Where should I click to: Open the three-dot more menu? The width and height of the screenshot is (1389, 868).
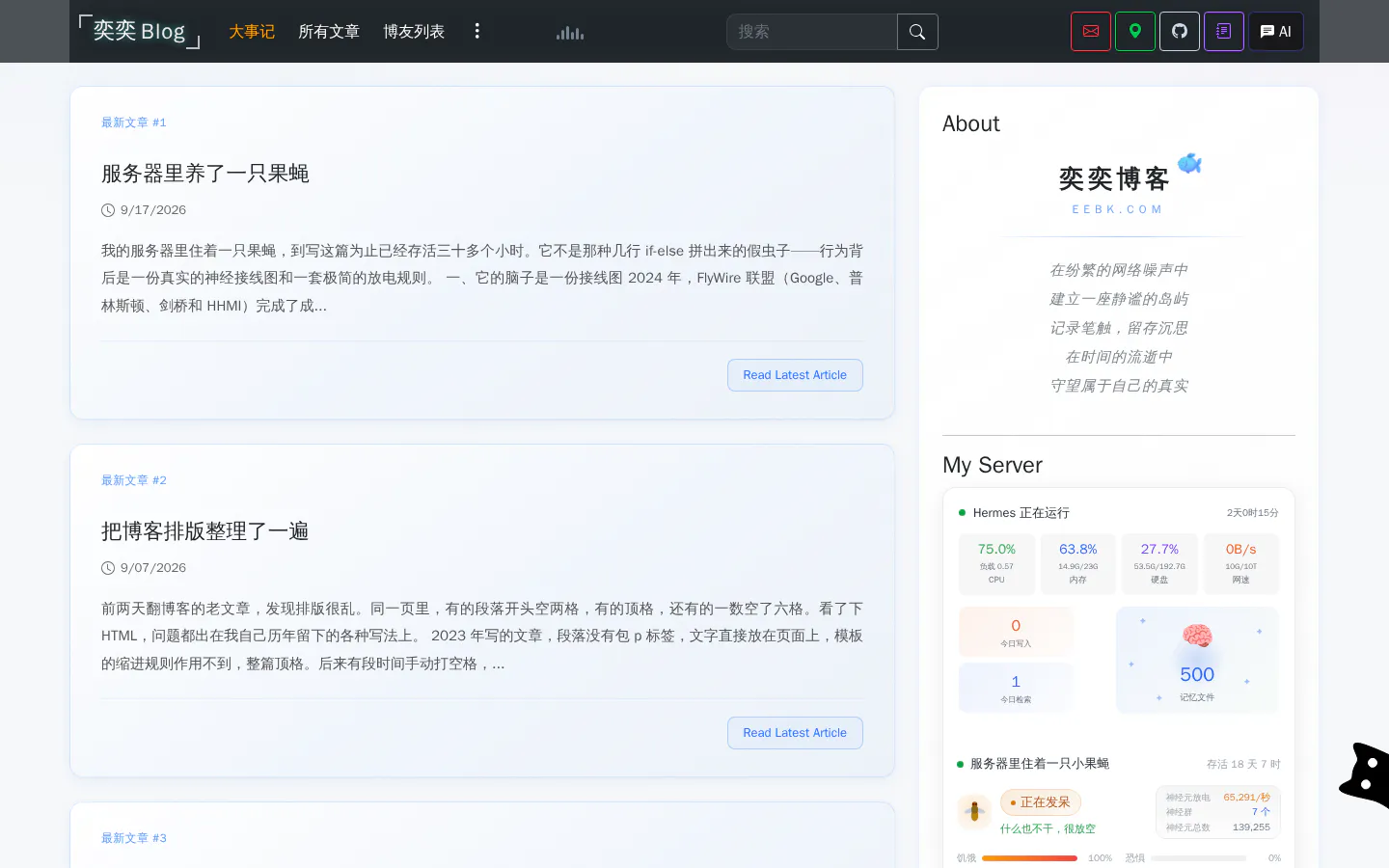[x=477, y=31]
